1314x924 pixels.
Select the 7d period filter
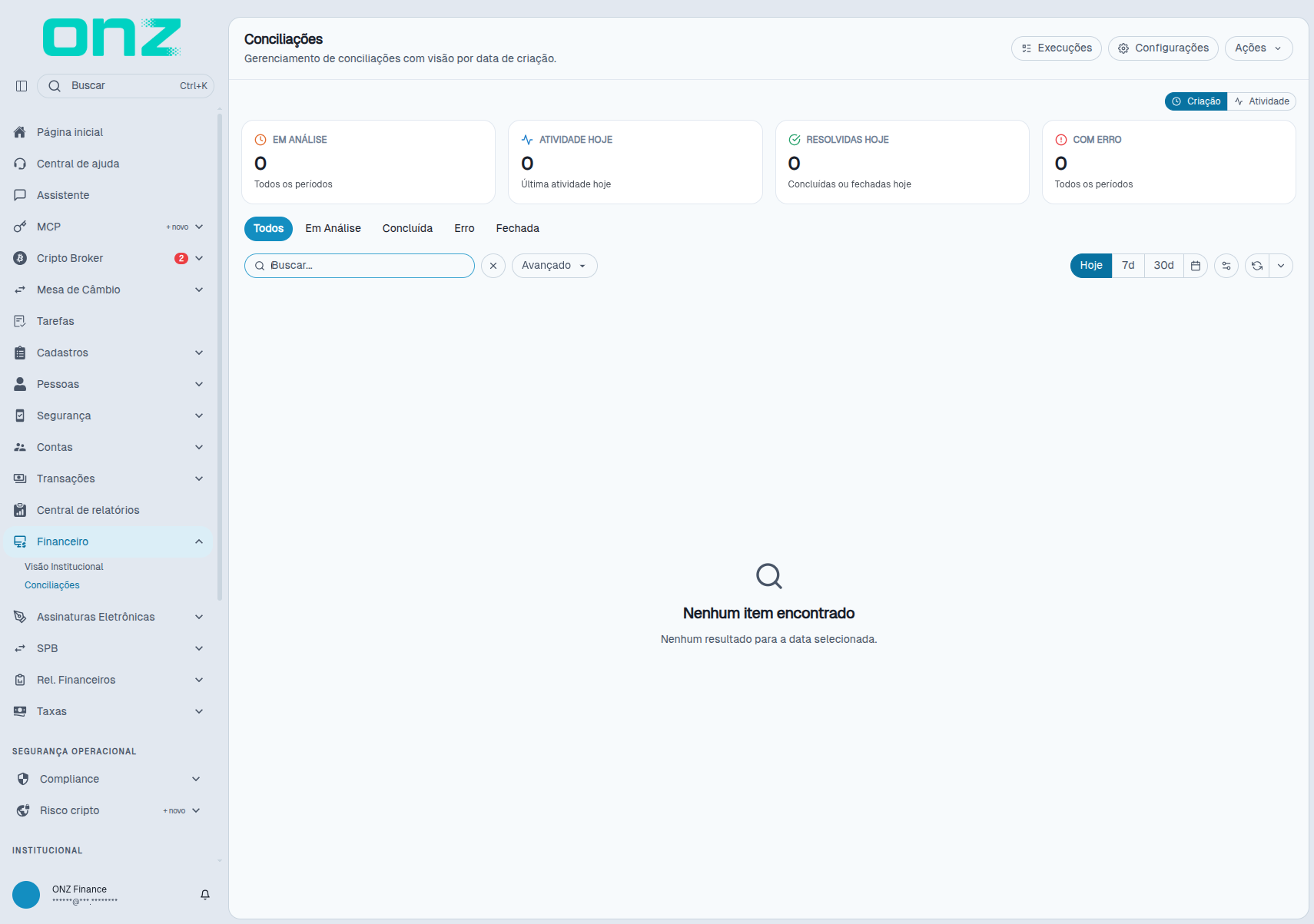(1128, 266)
